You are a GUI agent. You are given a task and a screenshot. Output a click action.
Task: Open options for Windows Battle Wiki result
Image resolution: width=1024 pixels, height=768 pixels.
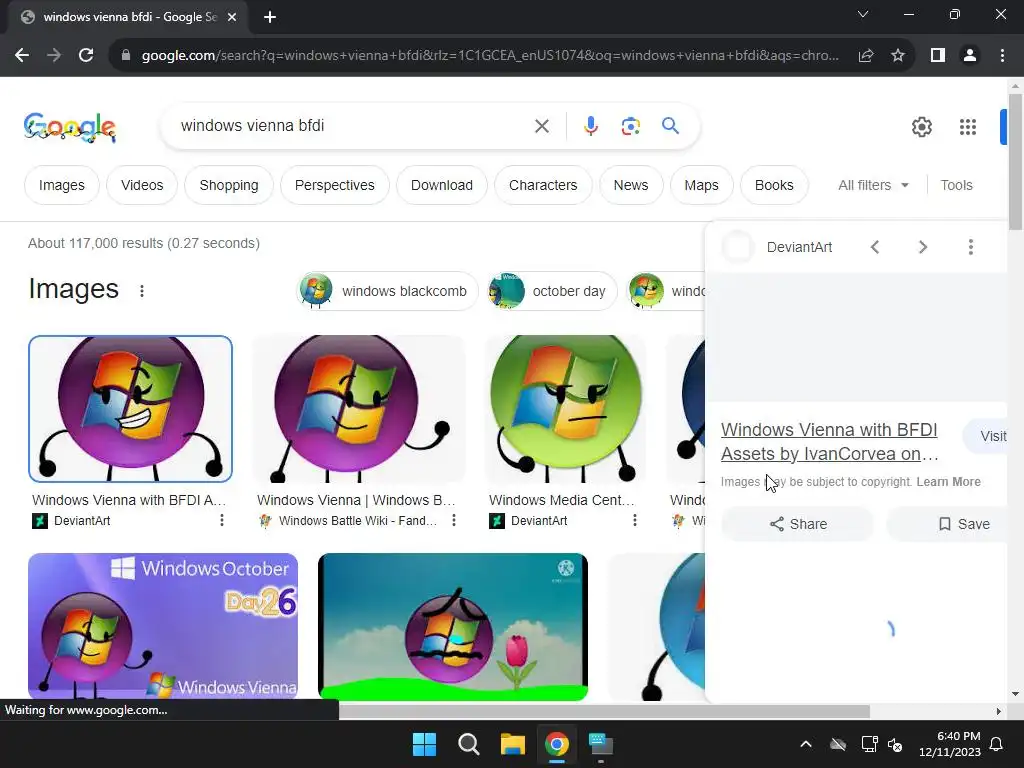click(x=454, y=520)
